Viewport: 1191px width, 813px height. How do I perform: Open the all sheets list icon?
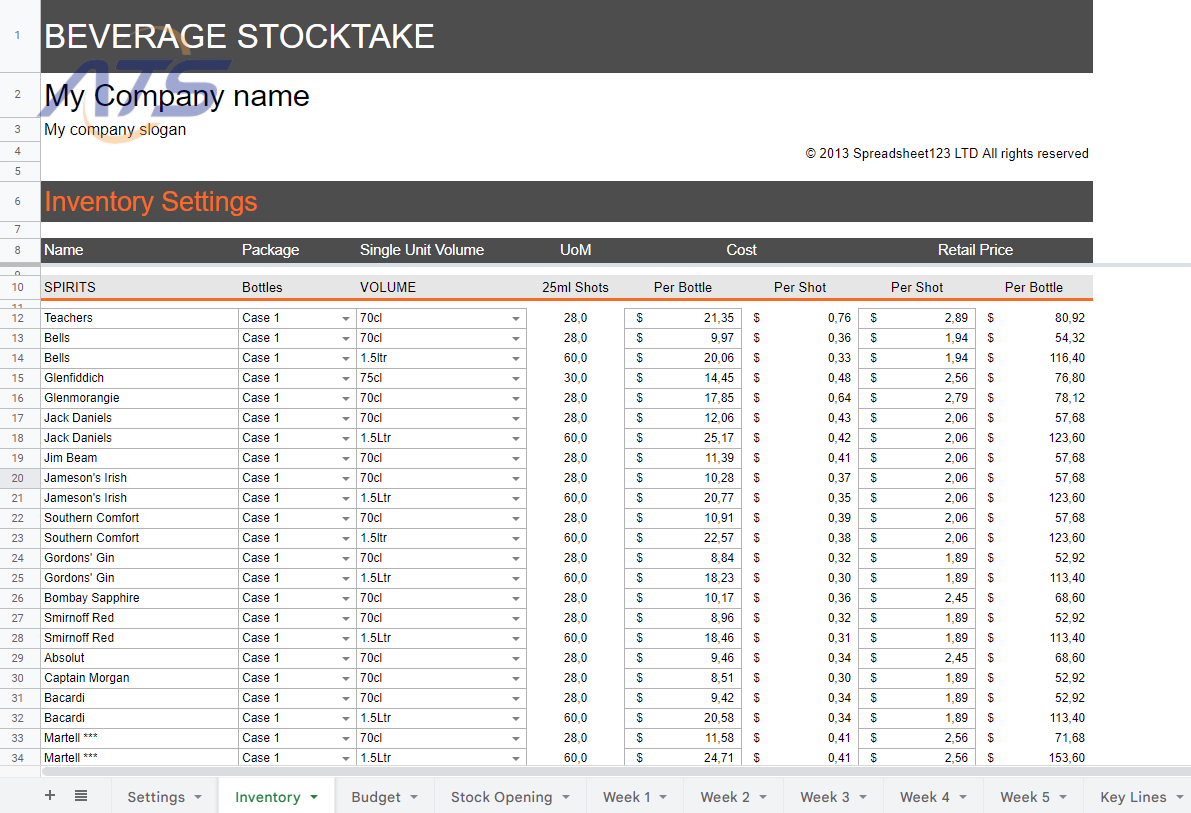[x=81, y=796]
